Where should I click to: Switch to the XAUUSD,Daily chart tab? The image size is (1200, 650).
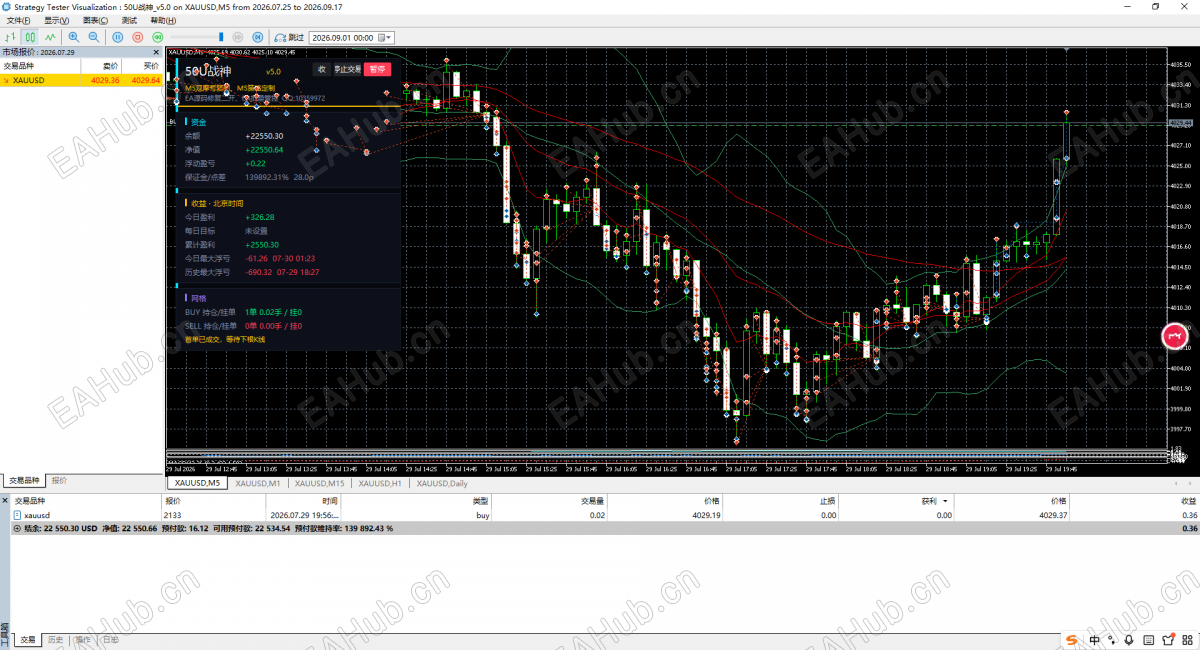click(442, 484)
